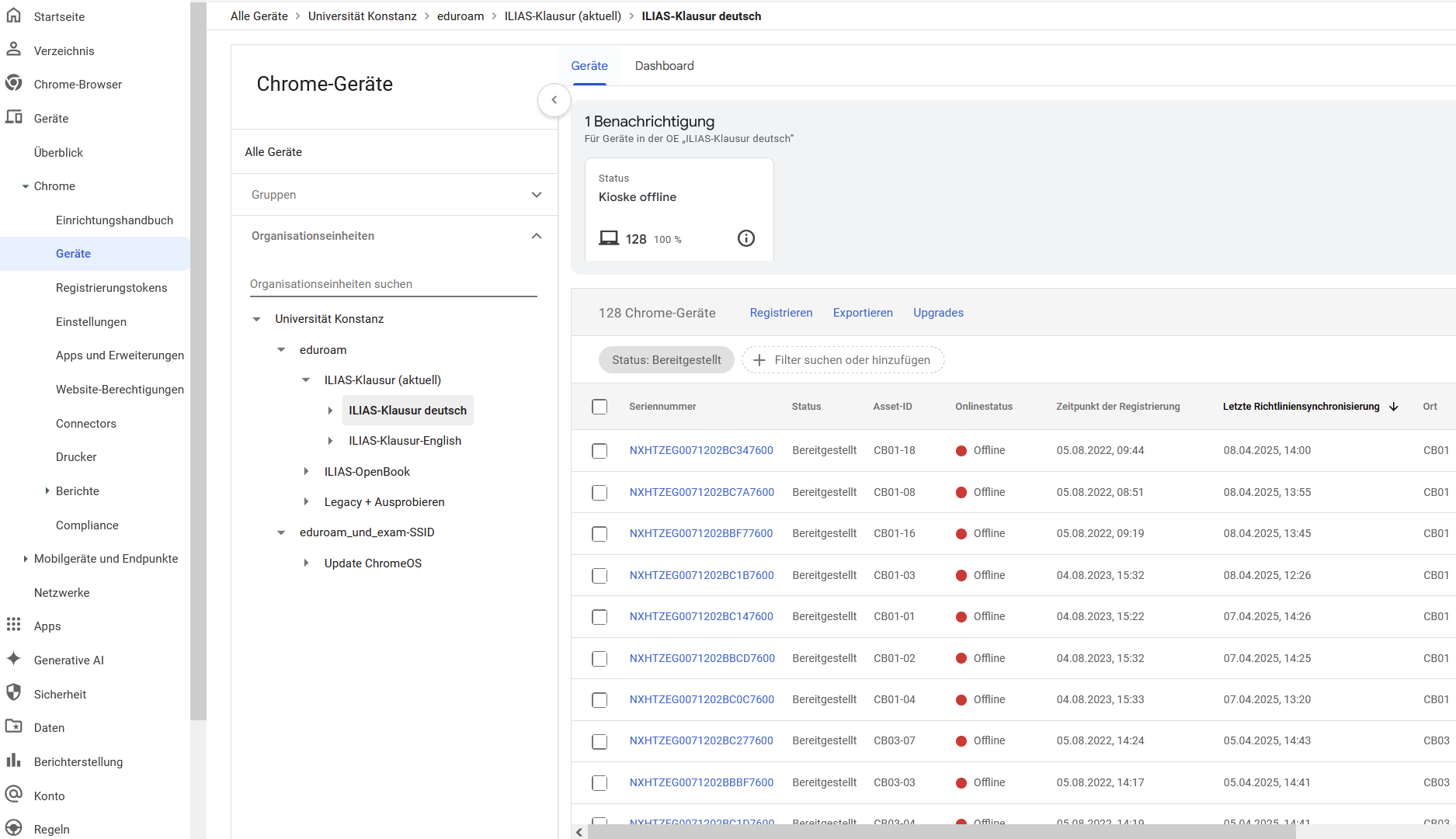This screenshot has height=839, width=1456.
Task: Open device NXHTZEG0071202BC7A7600 serial link
Action: tap(701, 492)
